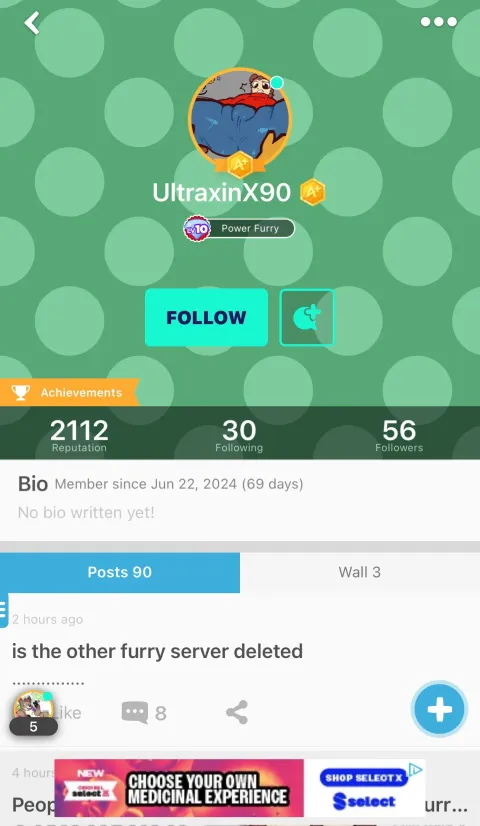Tap the gold A+ badge beside username
480x826 pixels.
(312, 192)
